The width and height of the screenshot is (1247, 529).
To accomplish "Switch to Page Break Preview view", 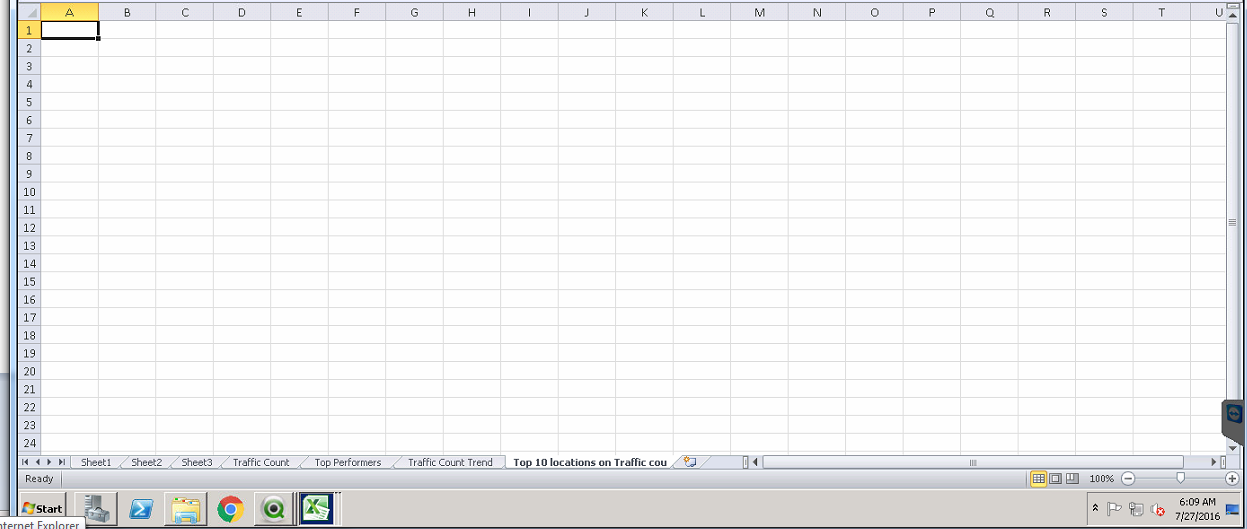I will pos(1072,479).
